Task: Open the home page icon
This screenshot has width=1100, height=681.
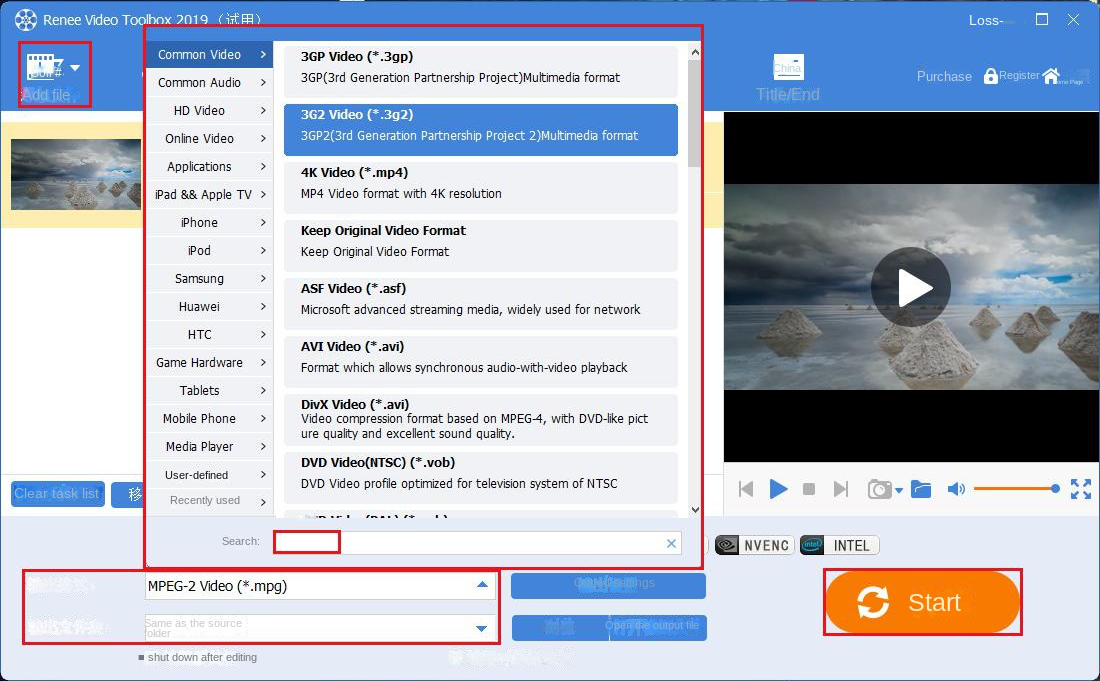Action: pos(1051,76)
